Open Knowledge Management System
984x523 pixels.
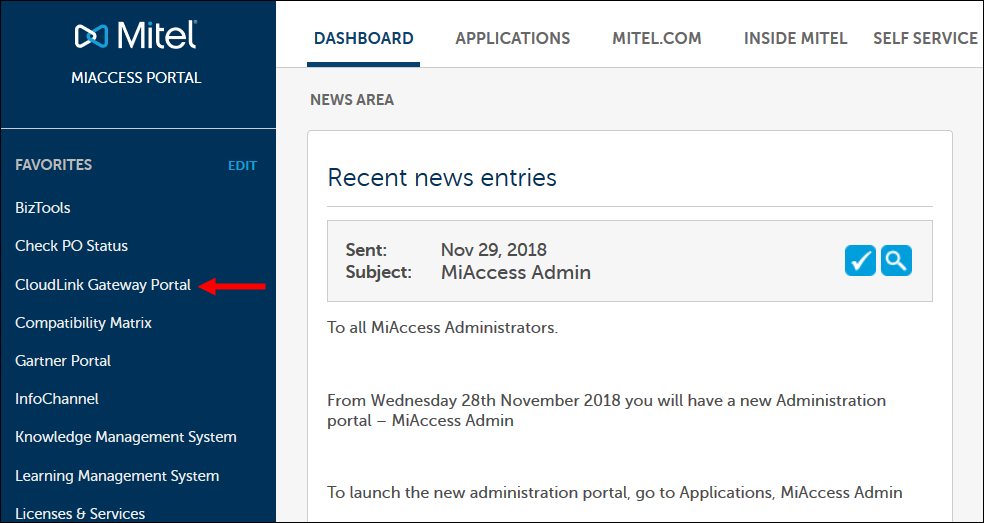[x=126, y=437]
